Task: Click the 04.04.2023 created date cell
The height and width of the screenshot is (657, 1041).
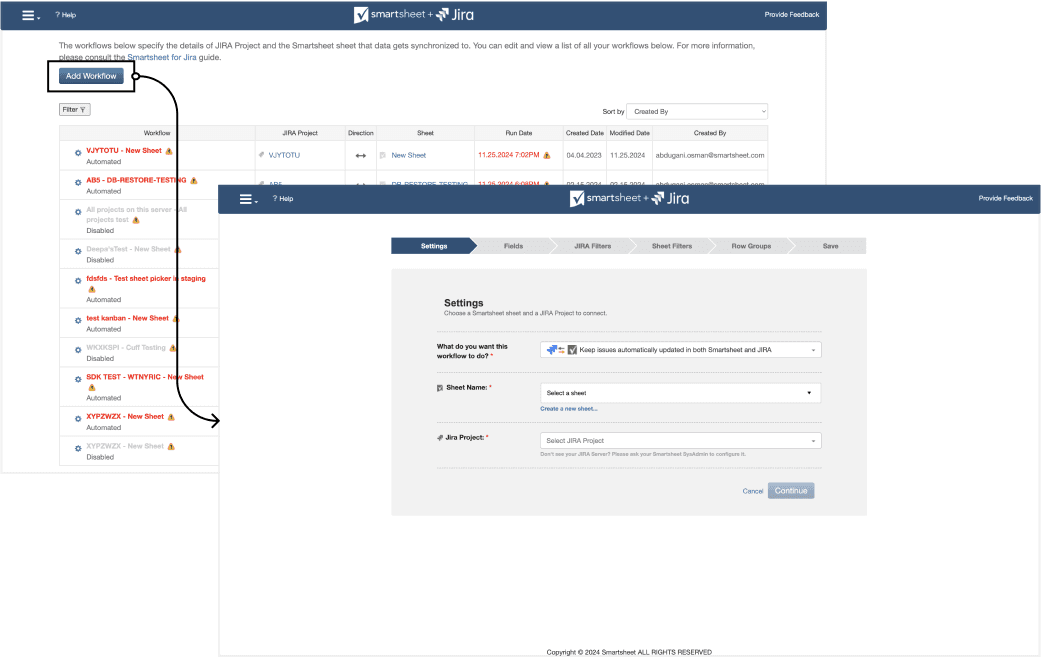Action: [x=584, y=155]
